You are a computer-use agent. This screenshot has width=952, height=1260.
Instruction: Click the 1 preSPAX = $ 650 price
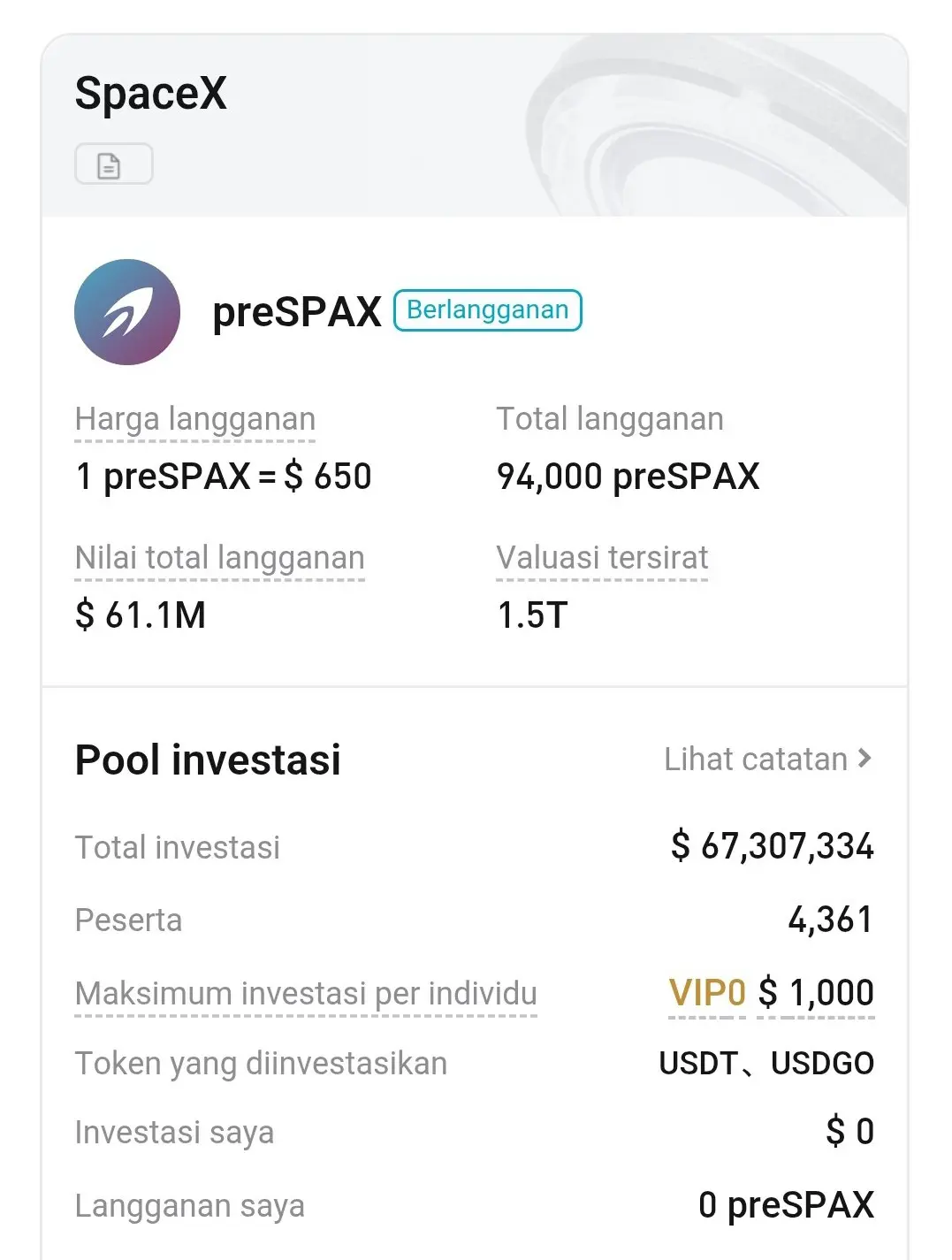click(x=224, y=477)
